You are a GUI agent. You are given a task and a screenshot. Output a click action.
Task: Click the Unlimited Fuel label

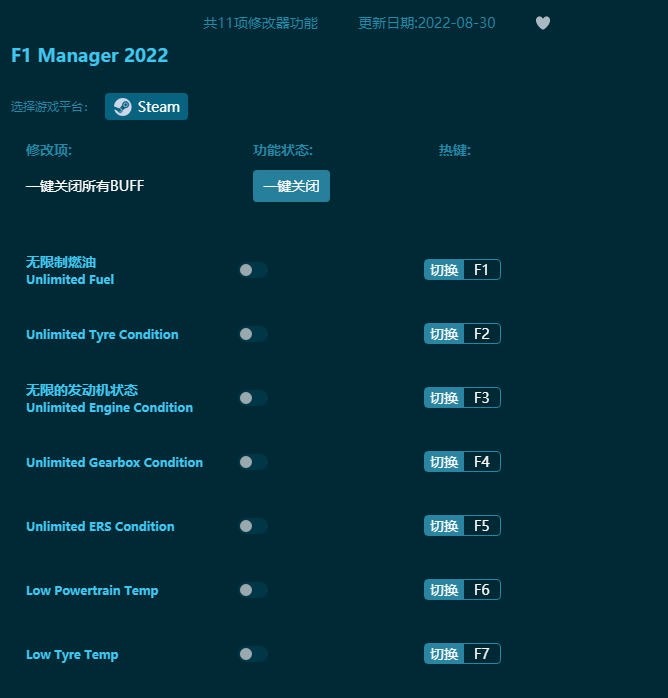(x=70, y=280)
